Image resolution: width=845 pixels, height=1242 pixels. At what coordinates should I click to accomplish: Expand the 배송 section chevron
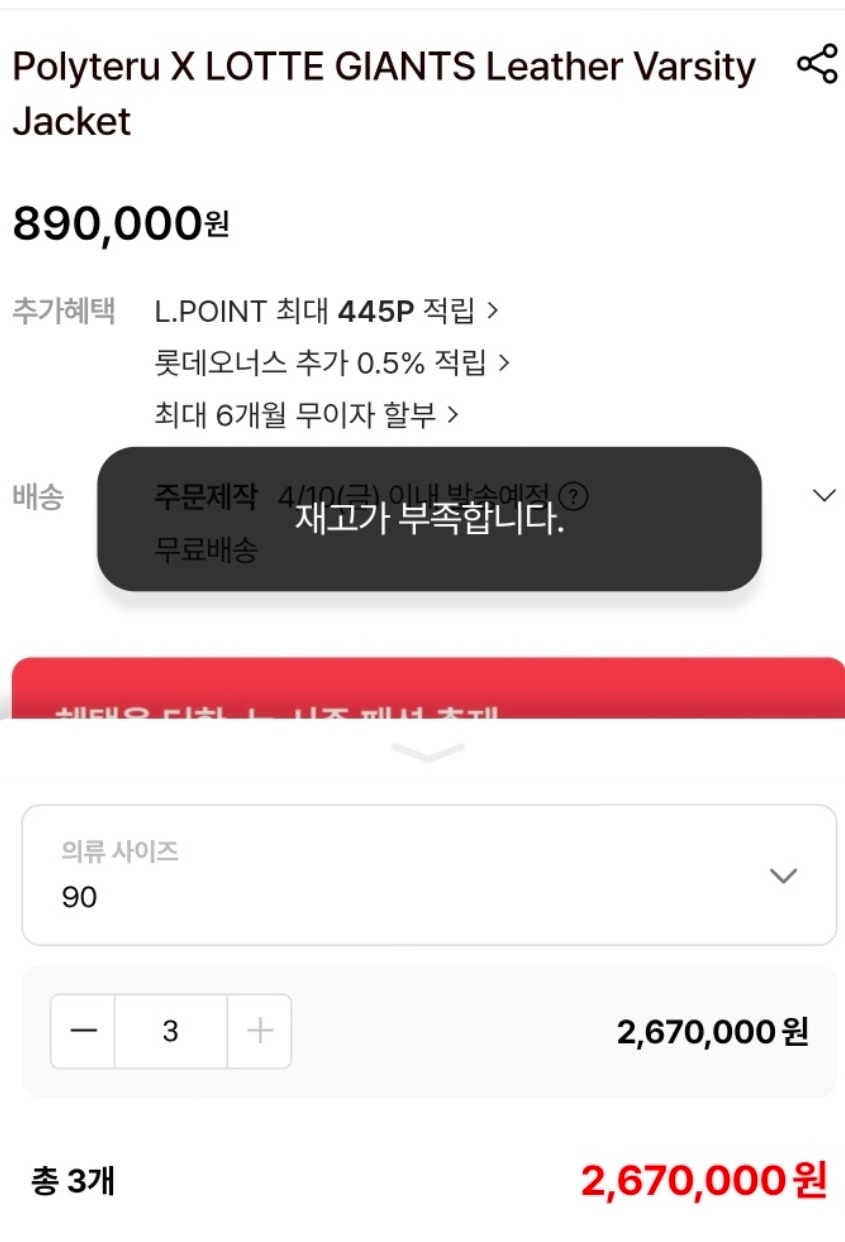click(824, 496)
